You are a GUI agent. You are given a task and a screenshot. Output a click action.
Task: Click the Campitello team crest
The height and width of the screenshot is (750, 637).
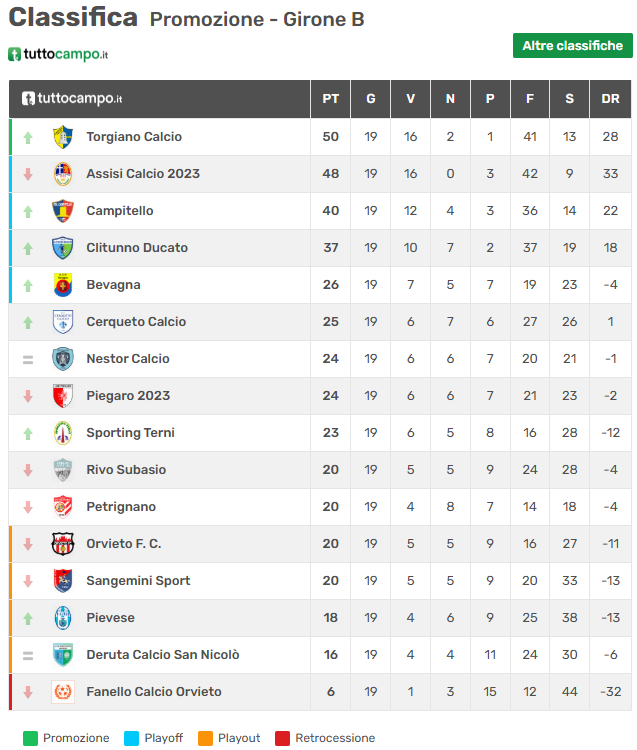coord(63,211)
